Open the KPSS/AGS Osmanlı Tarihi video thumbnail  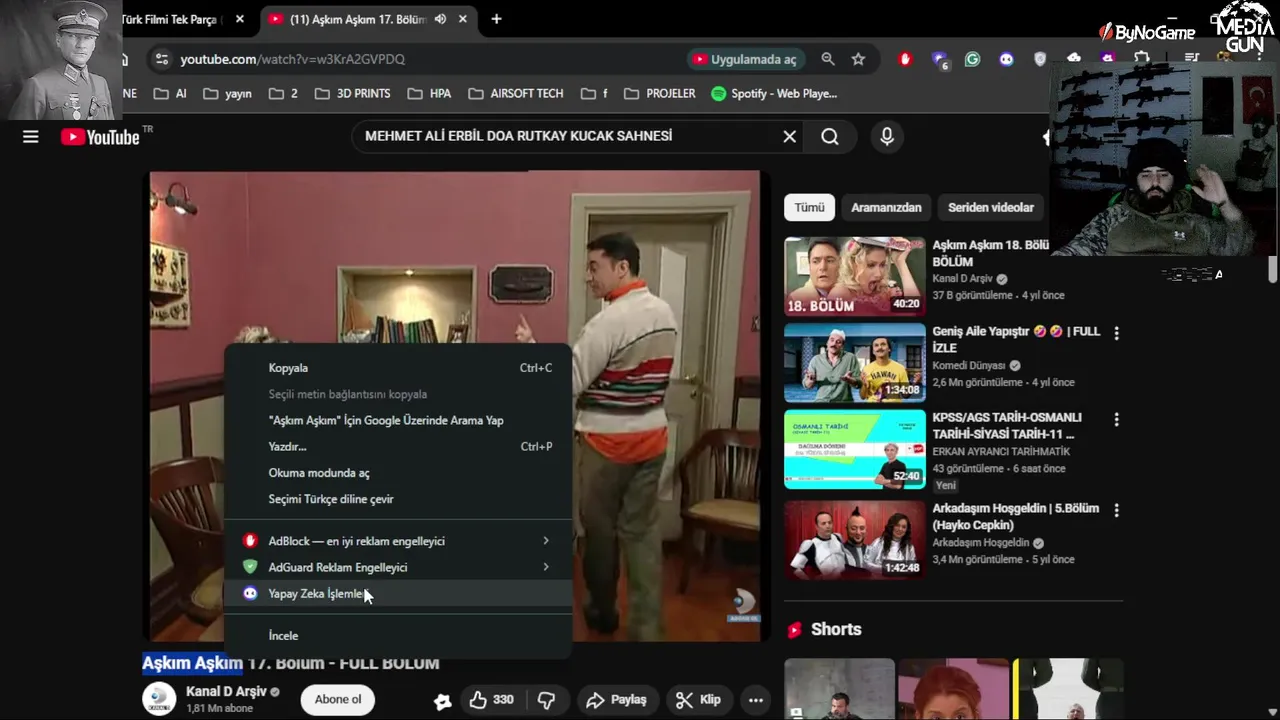pyautogui.click(x=855, y=449)
